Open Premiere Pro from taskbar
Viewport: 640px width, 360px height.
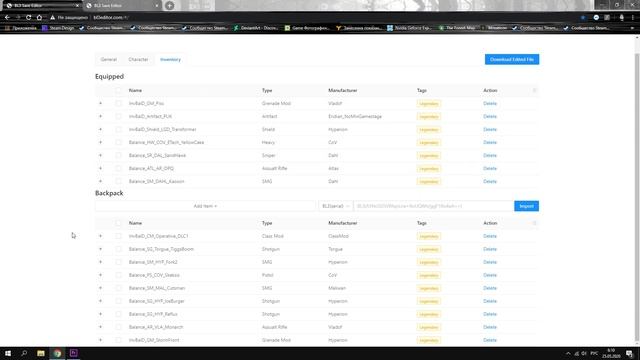[x=73, y=353]
